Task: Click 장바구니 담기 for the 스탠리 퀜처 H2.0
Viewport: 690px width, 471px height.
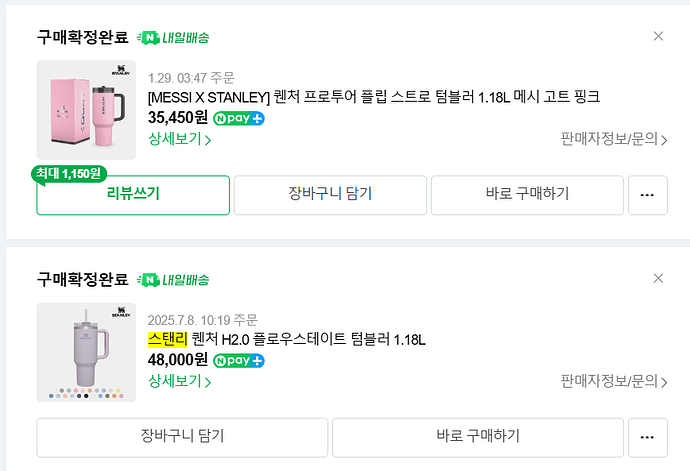Action: (182, 436)
